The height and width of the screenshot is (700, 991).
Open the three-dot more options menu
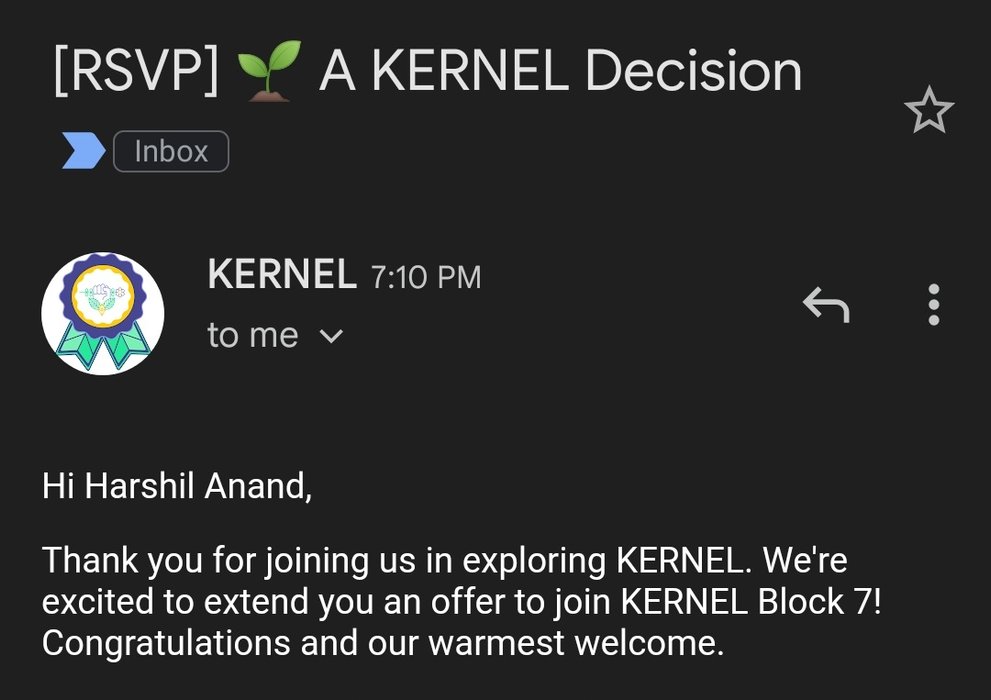pos(934,305)
